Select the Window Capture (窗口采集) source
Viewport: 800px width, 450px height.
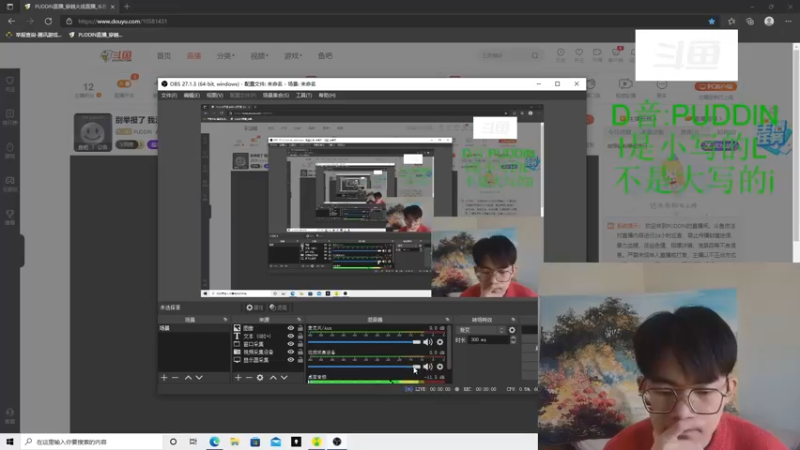268,344
